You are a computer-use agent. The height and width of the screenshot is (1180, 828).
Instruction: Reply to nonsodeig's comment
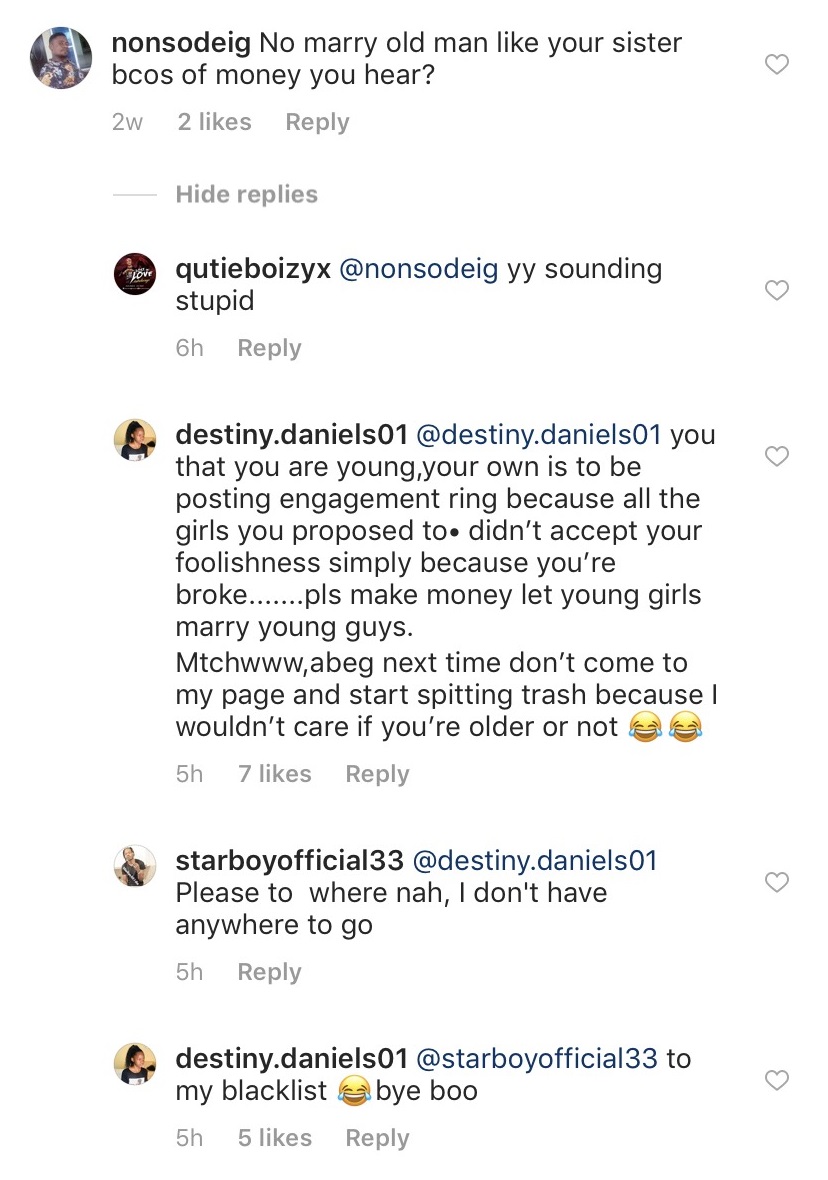pyautogui.click(x=317, y=122)
